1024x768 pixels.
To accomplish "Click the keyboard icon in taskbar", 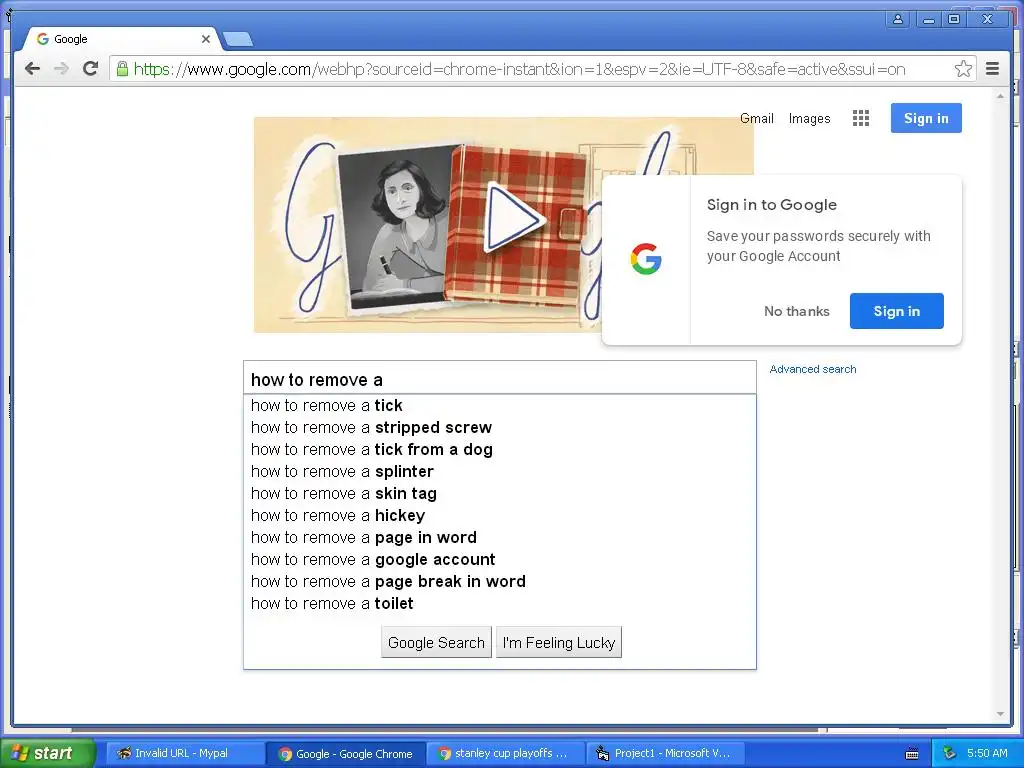I will [x=912, y=754].
